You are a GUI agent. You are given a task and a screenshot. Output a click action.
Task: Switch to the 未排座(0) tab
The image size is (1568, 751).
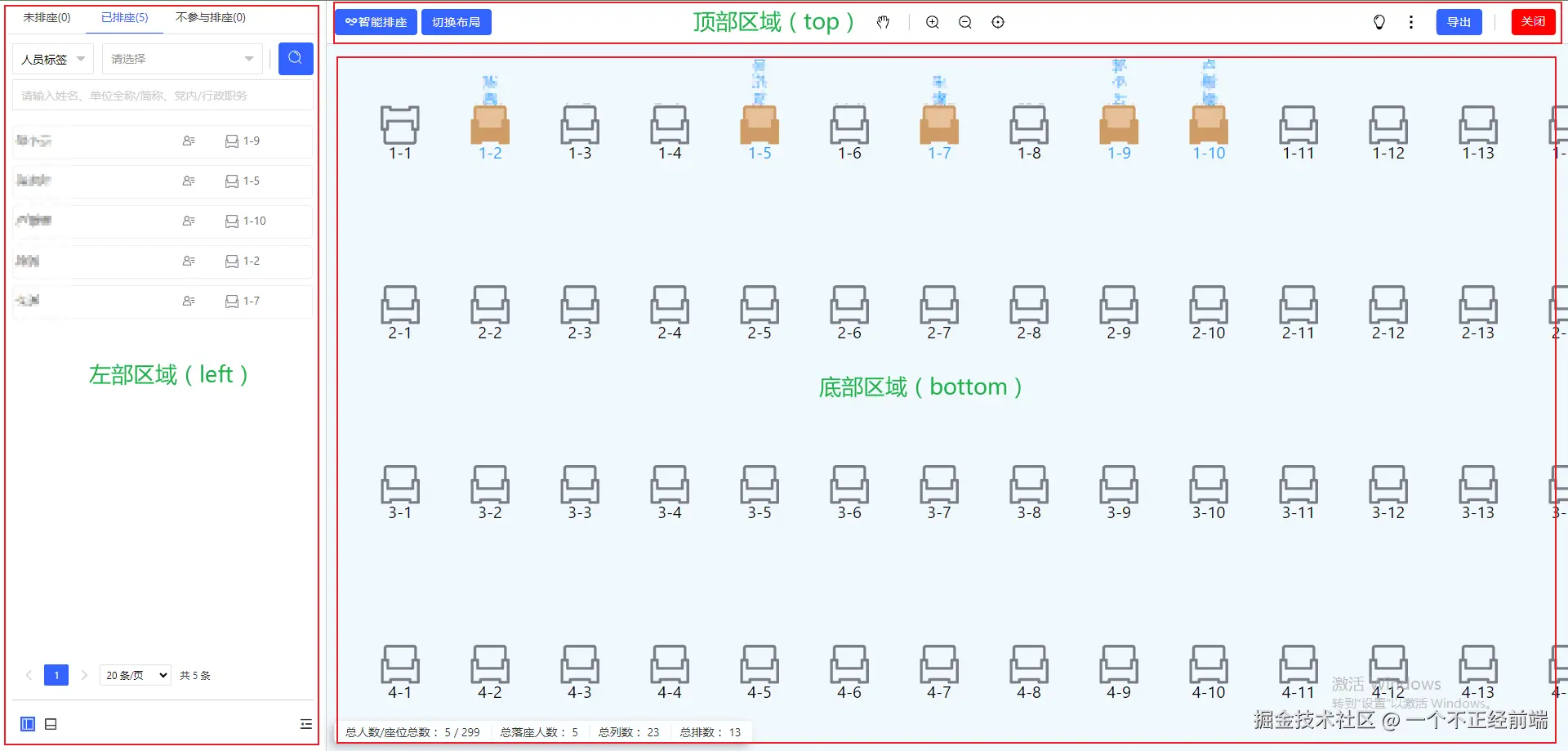(46, 16)
